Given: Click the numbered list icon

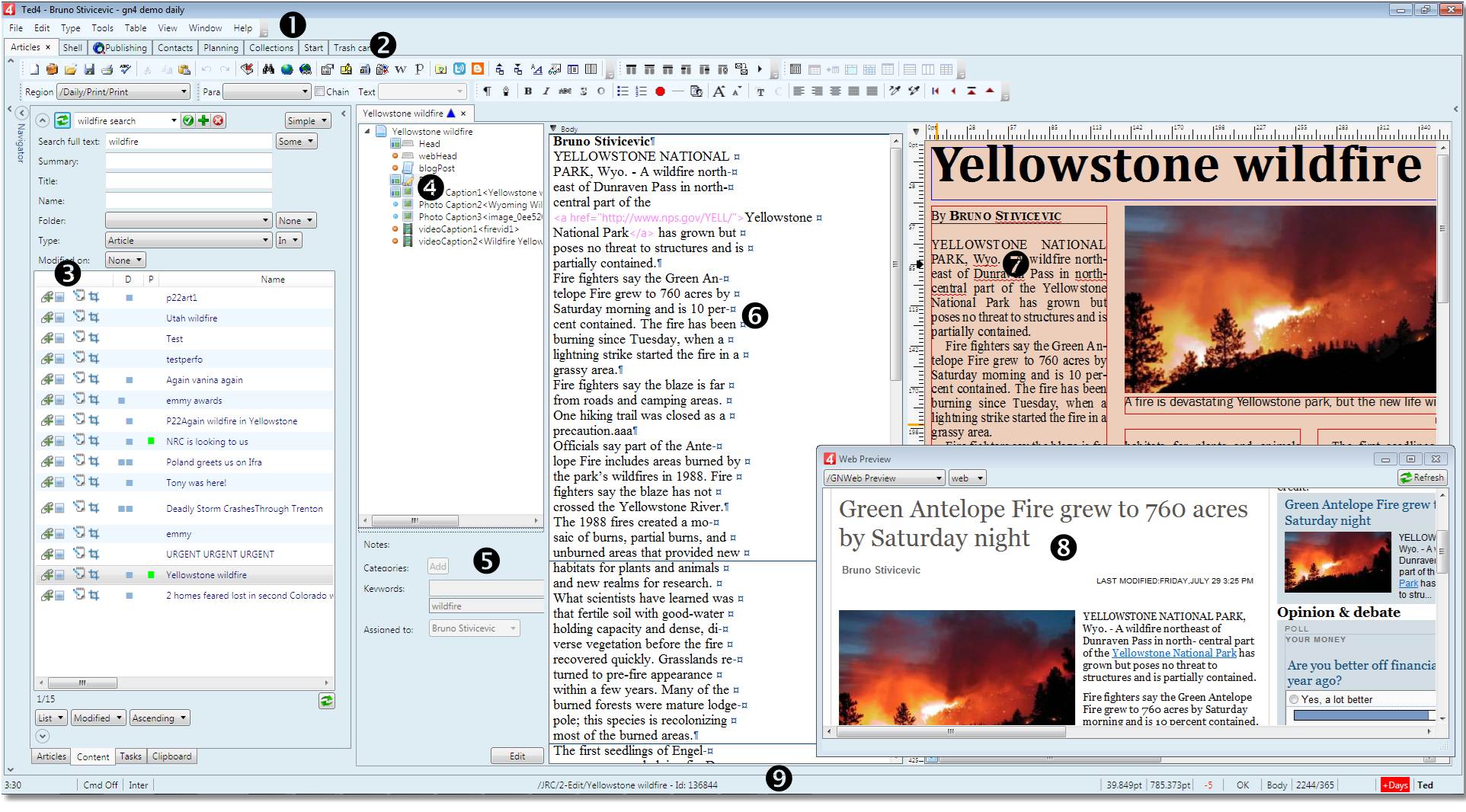Looking at the screenshot, I should (x=641, y=91).
